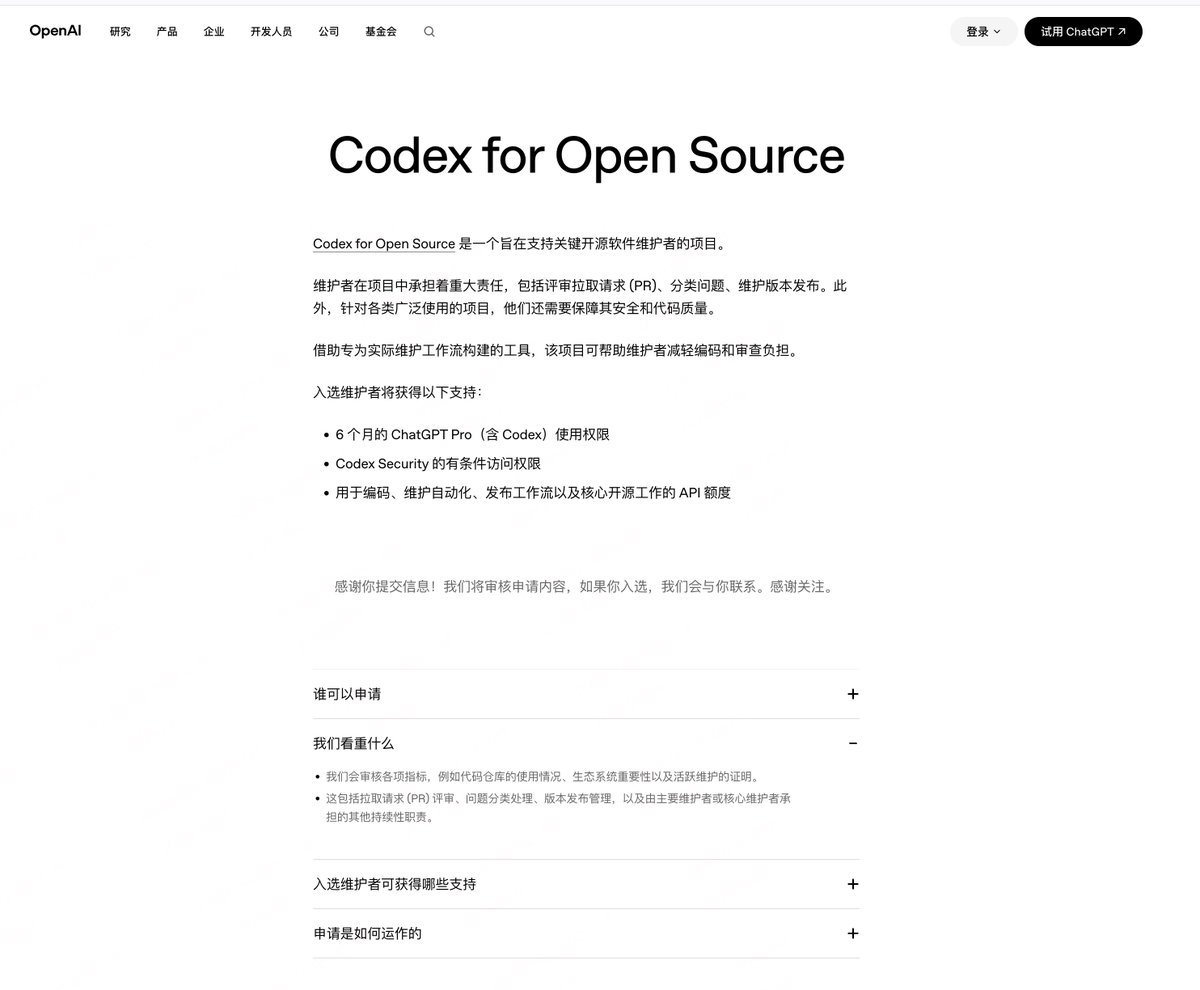Click the OpenAI logo
The height and width of the screenshot is (990, 1200).
55,31
